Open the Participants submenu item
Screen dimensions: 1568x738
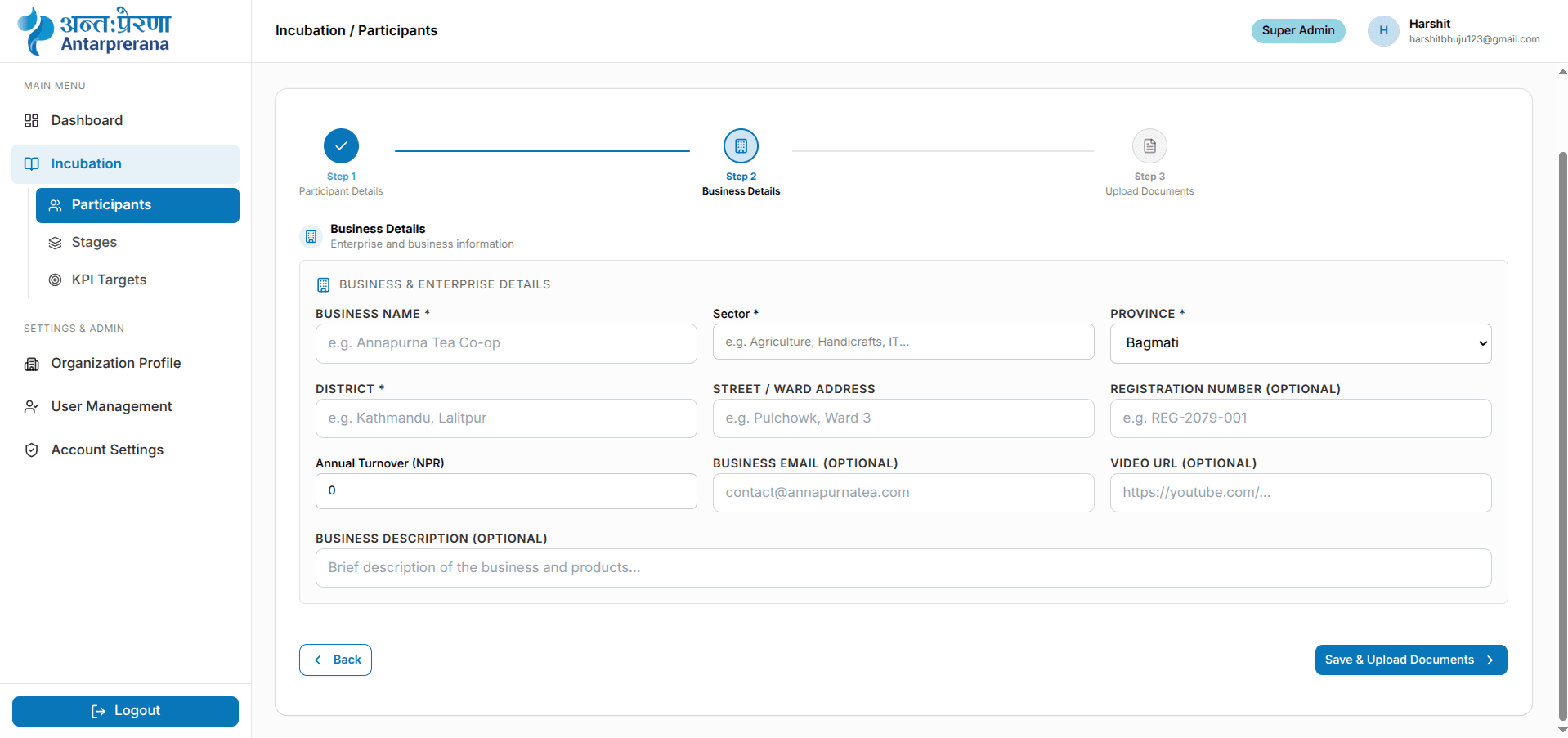137,205
